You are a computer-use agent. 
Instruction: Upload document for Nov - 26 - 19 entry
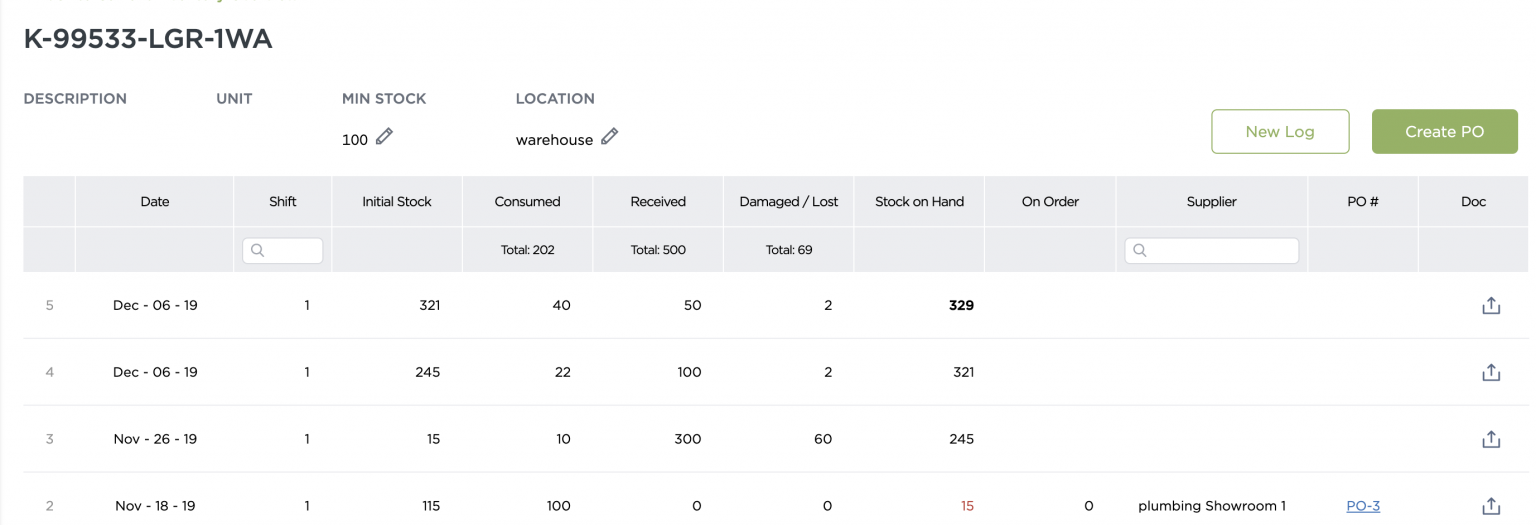(x=1490, y=439)
